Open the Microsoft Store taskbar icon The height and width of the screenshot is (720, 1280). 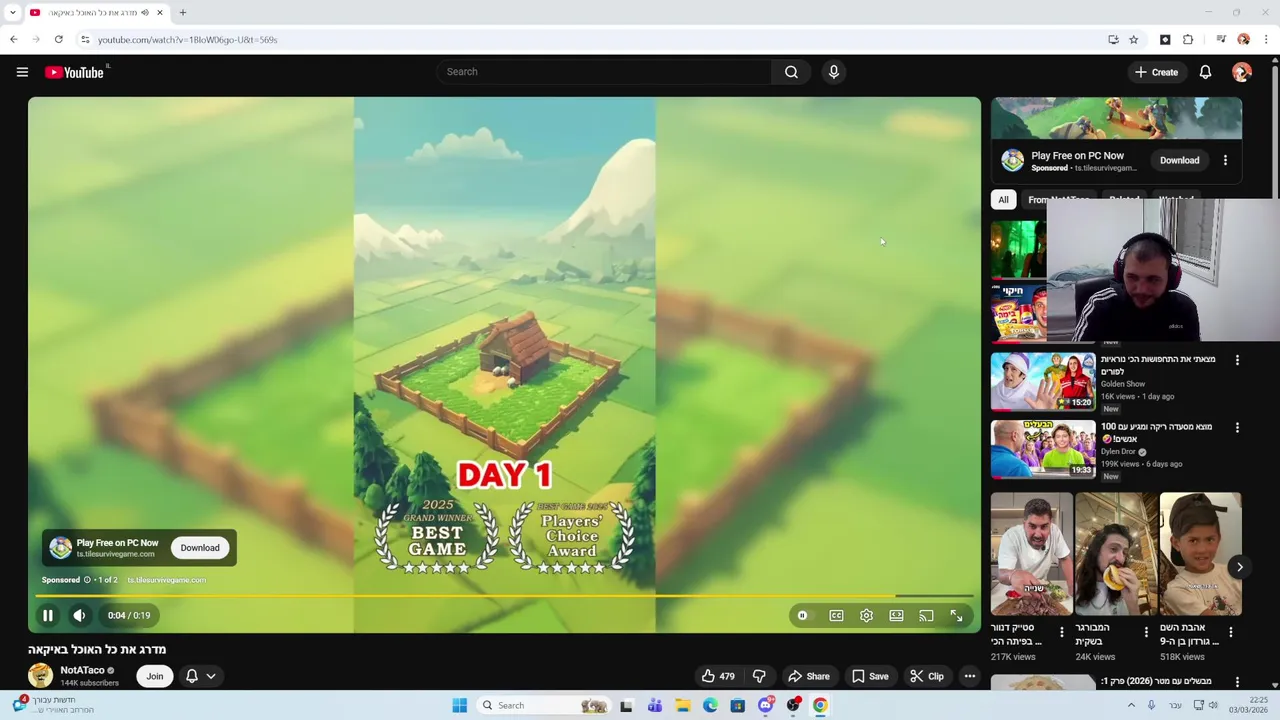738,705
